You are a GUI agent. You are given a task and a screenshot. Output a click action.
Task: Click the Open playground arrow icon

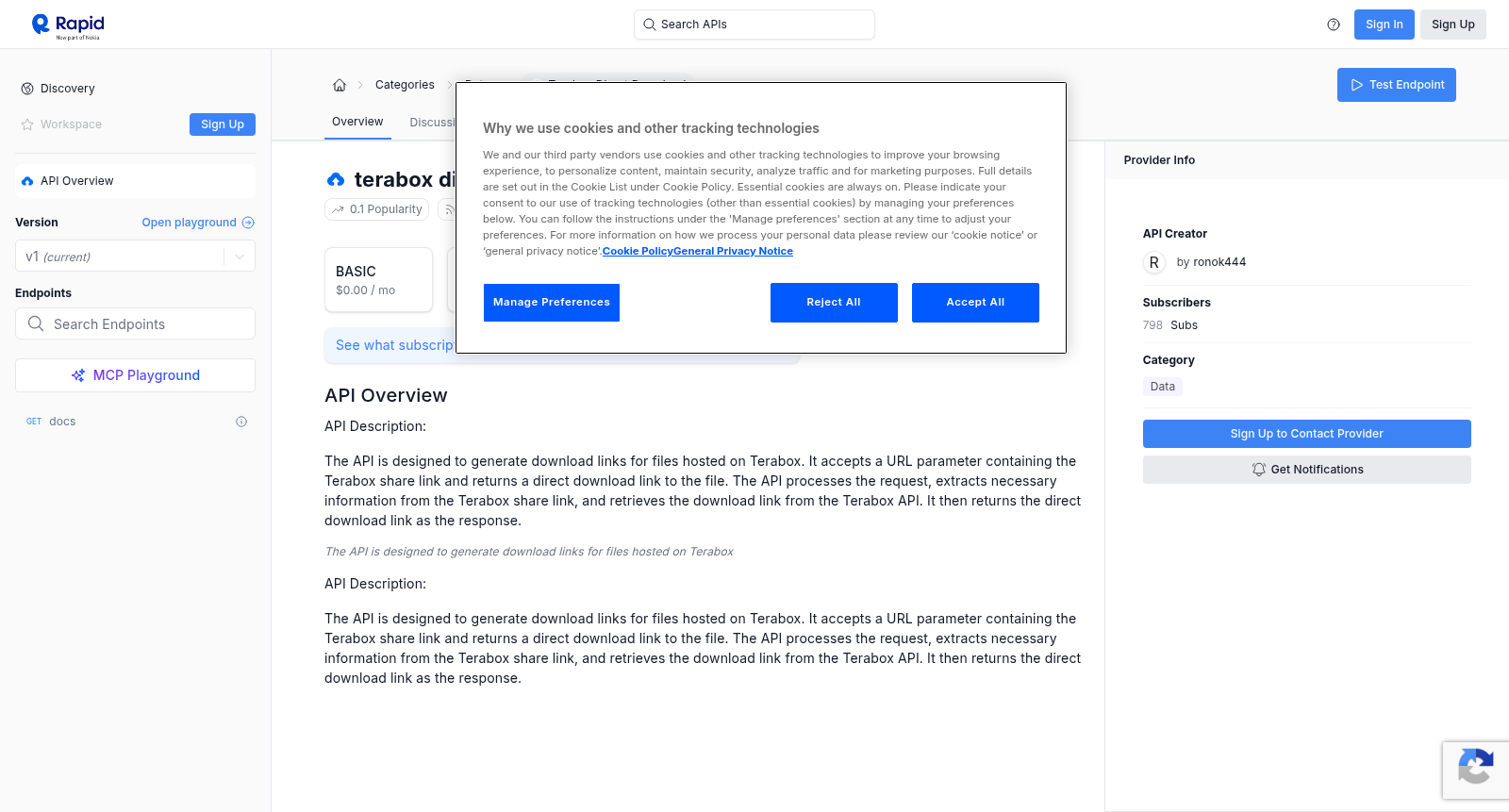coord(248,223)
